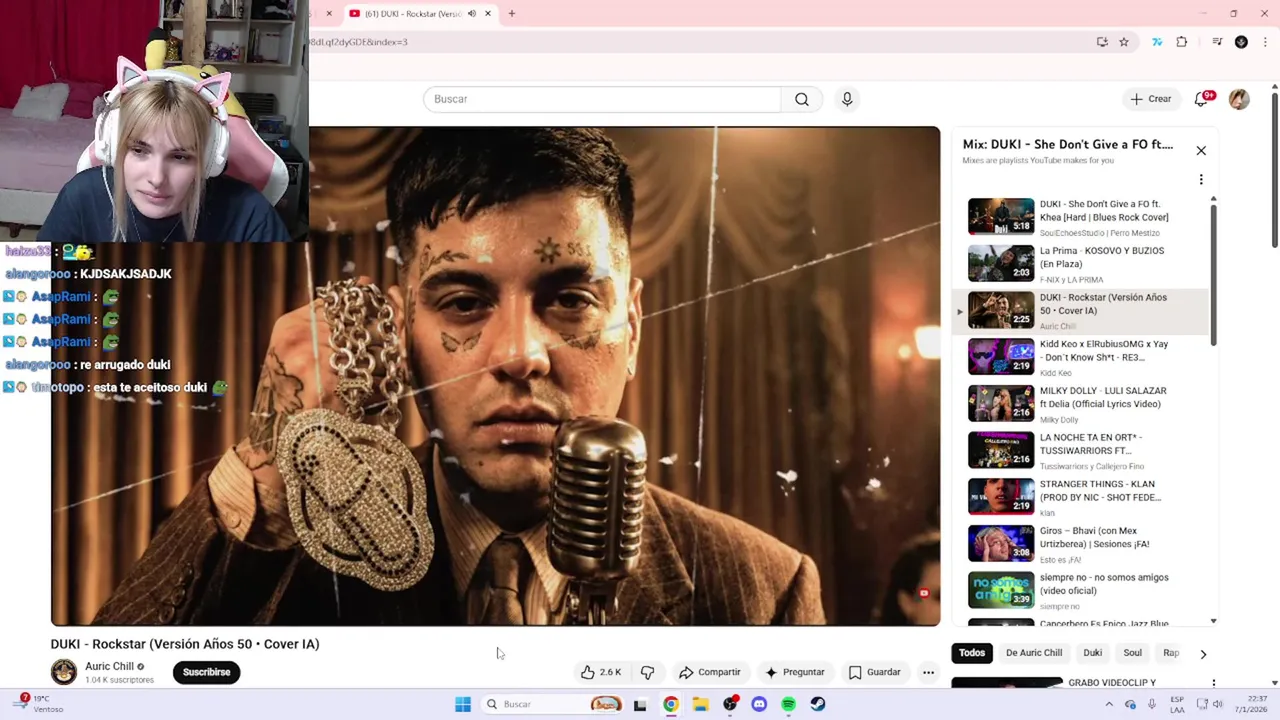Bookmark this page with the star icon
This screenshot has height=720, width=1280.
tap(1124, 42)
